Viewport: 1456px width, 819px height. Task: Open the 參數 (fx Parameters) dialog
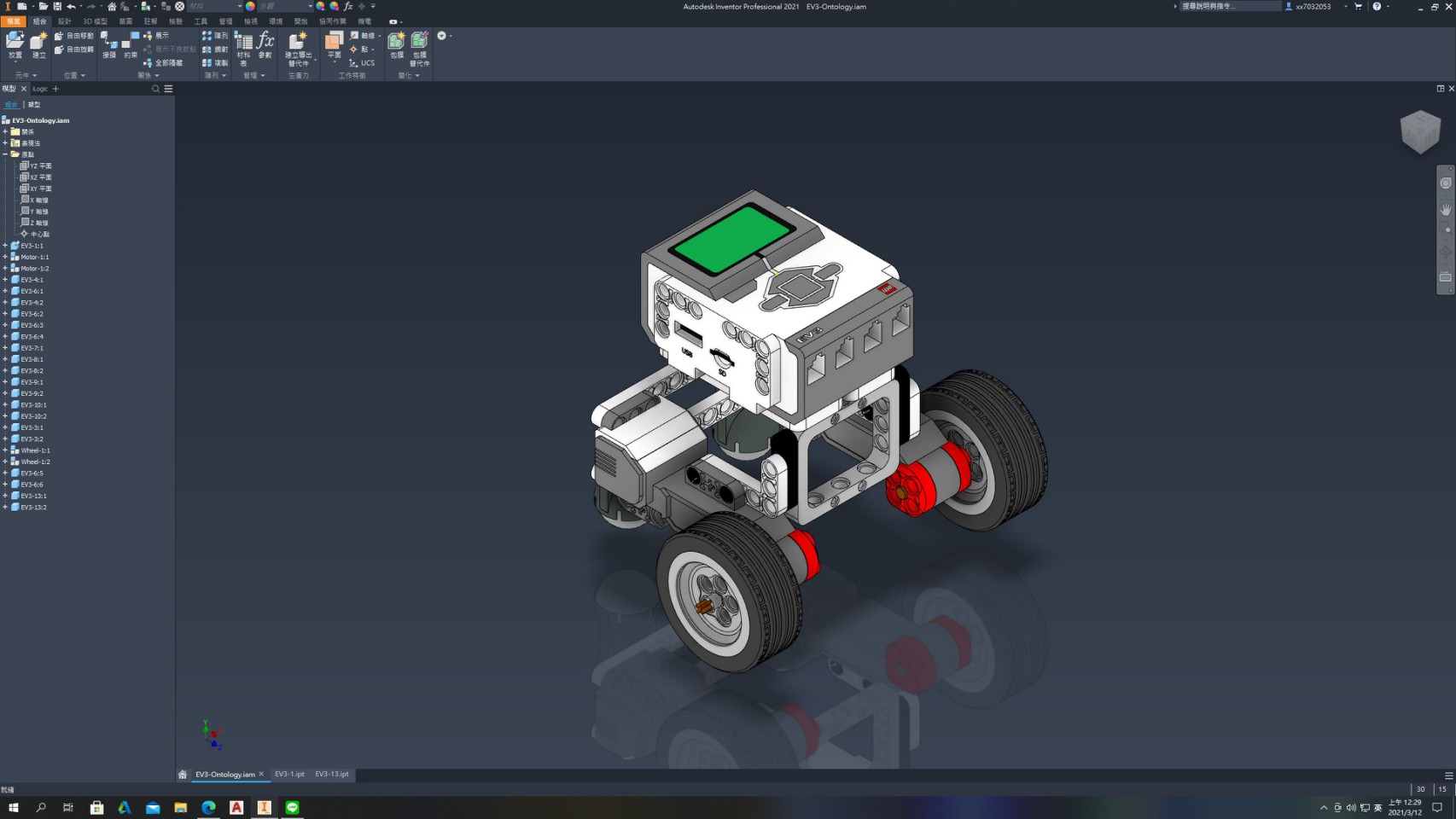tap(265, 45)
